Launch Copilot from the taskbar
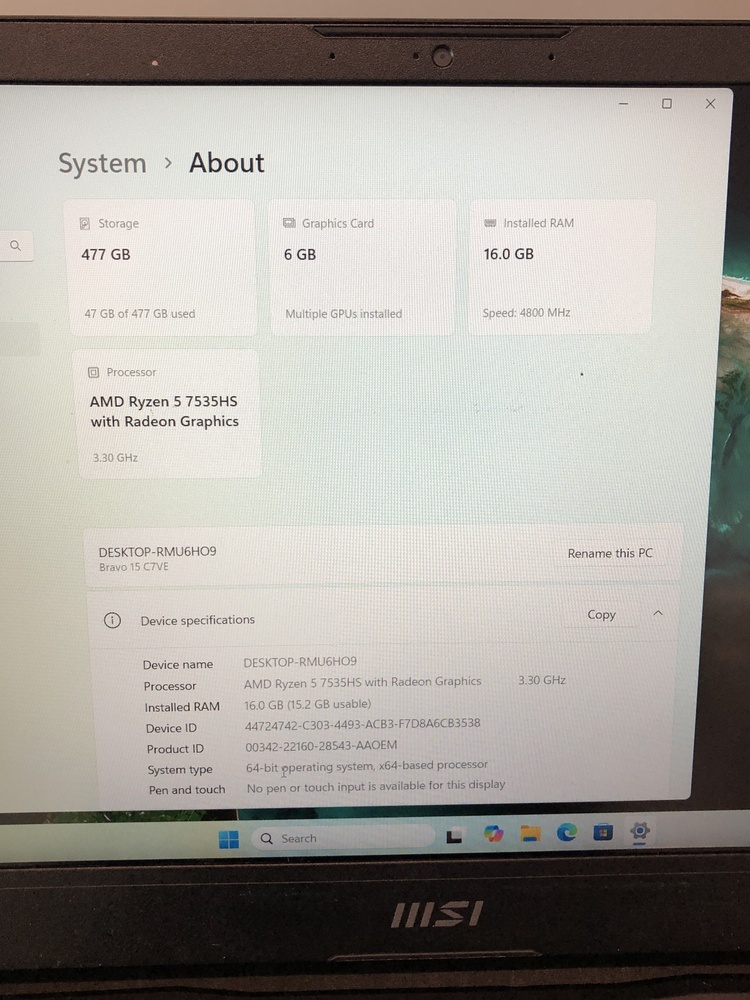This screenshot has height=1000, width=750. click(x=493, y=833)
